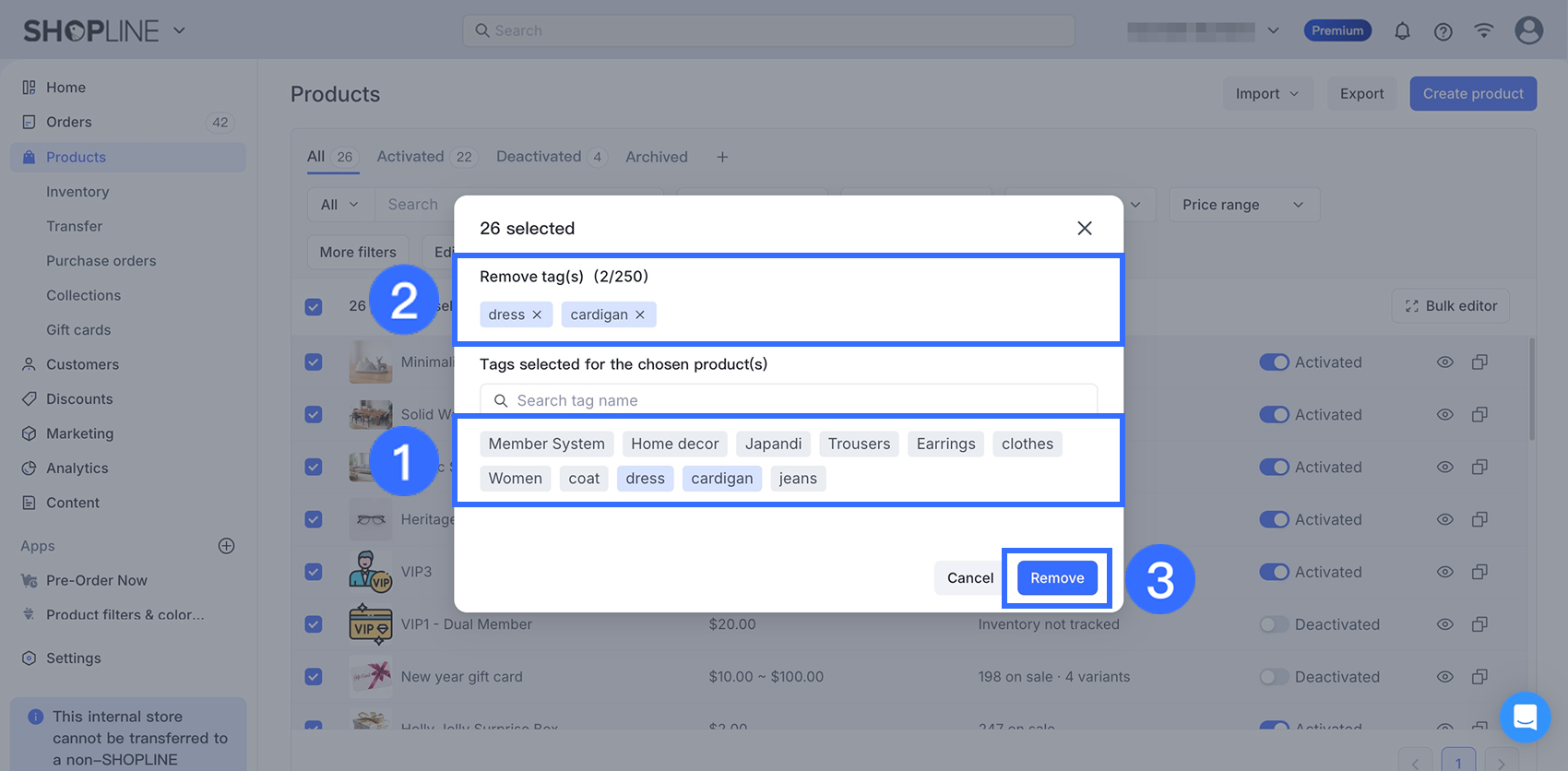Screen dimensions: 1568x771
Task: Deactivate the VIP3 product status switch
Action: [x=1274, y=572]
